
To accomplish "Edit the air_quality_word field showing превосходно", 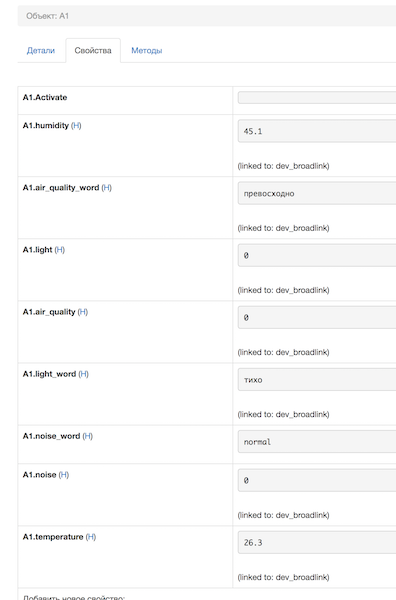I will [317, 193].
